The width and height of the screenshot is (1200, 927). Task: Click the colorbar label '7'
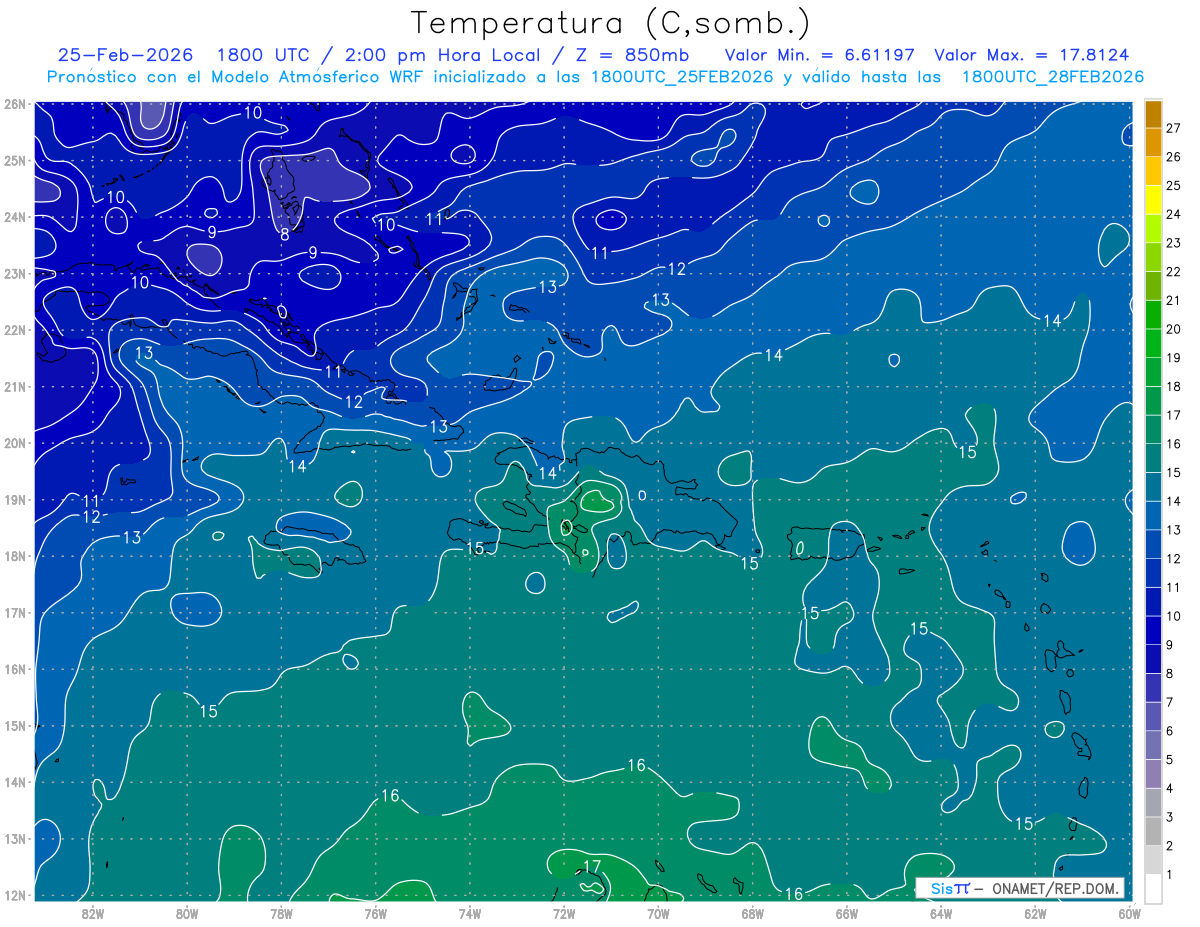[x=1170, y=702]
